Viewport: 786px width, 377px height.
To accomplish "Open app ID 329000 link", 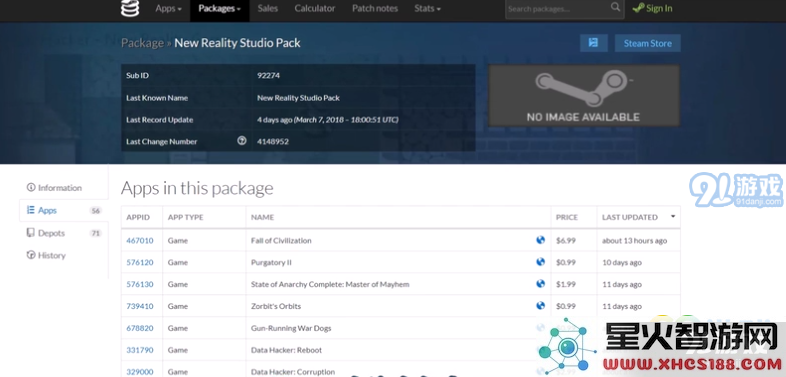I will pos(140,372).
